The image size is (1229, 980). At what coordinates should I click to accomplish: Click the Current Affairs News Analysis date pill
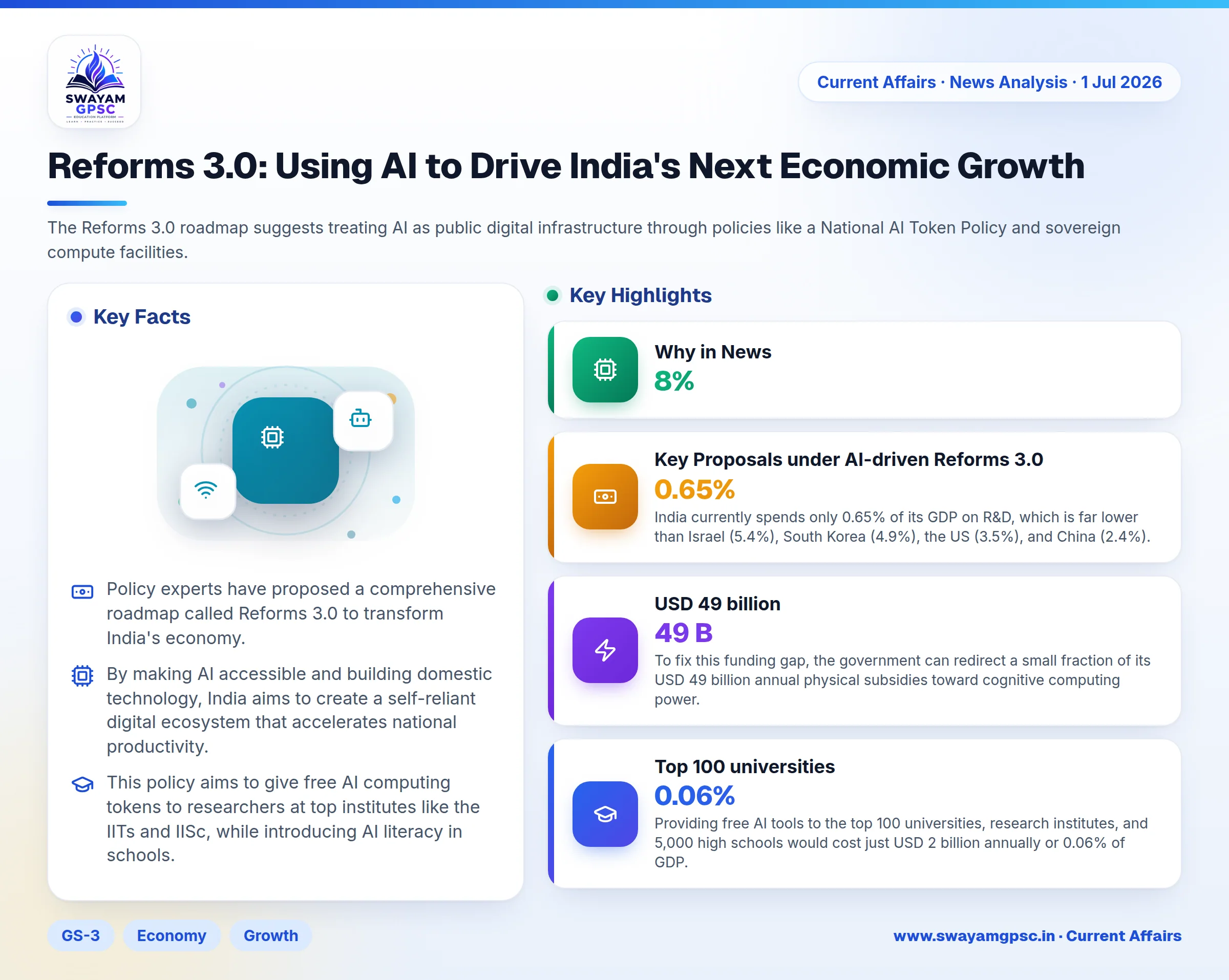(x=989, y=82)
